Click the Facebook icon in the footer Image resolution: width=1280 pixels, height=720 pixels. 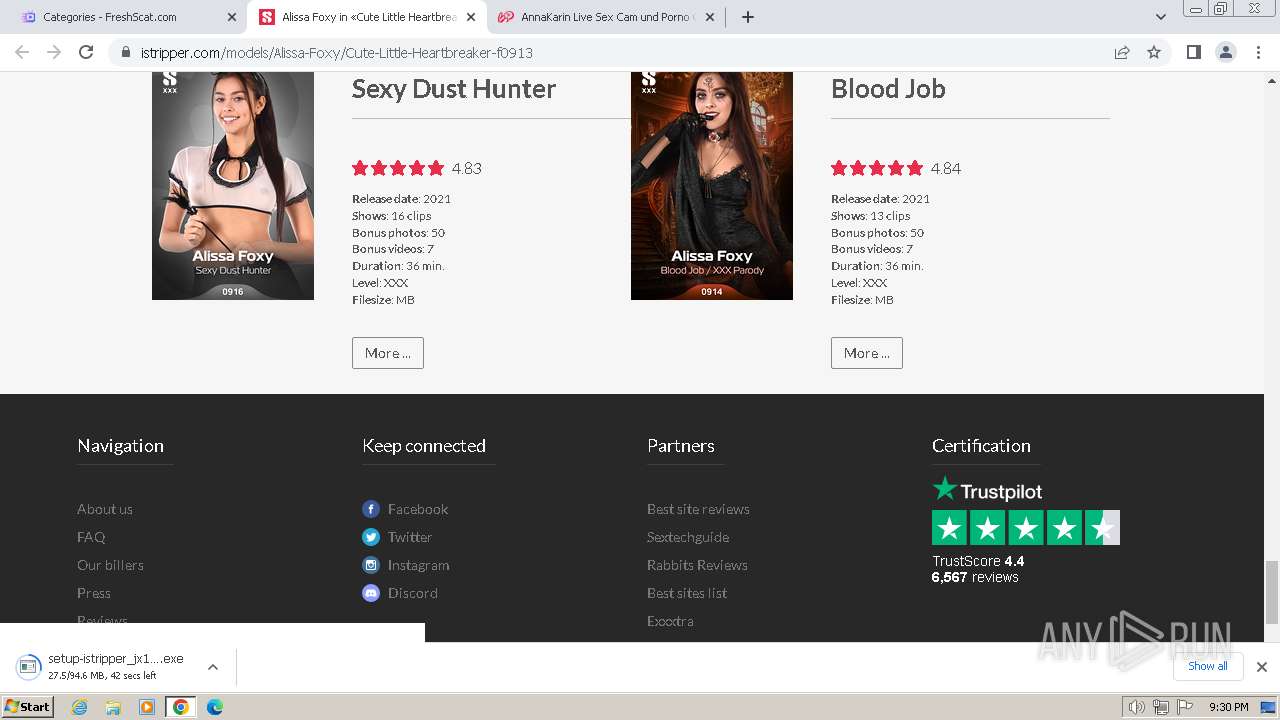[371, 509]
